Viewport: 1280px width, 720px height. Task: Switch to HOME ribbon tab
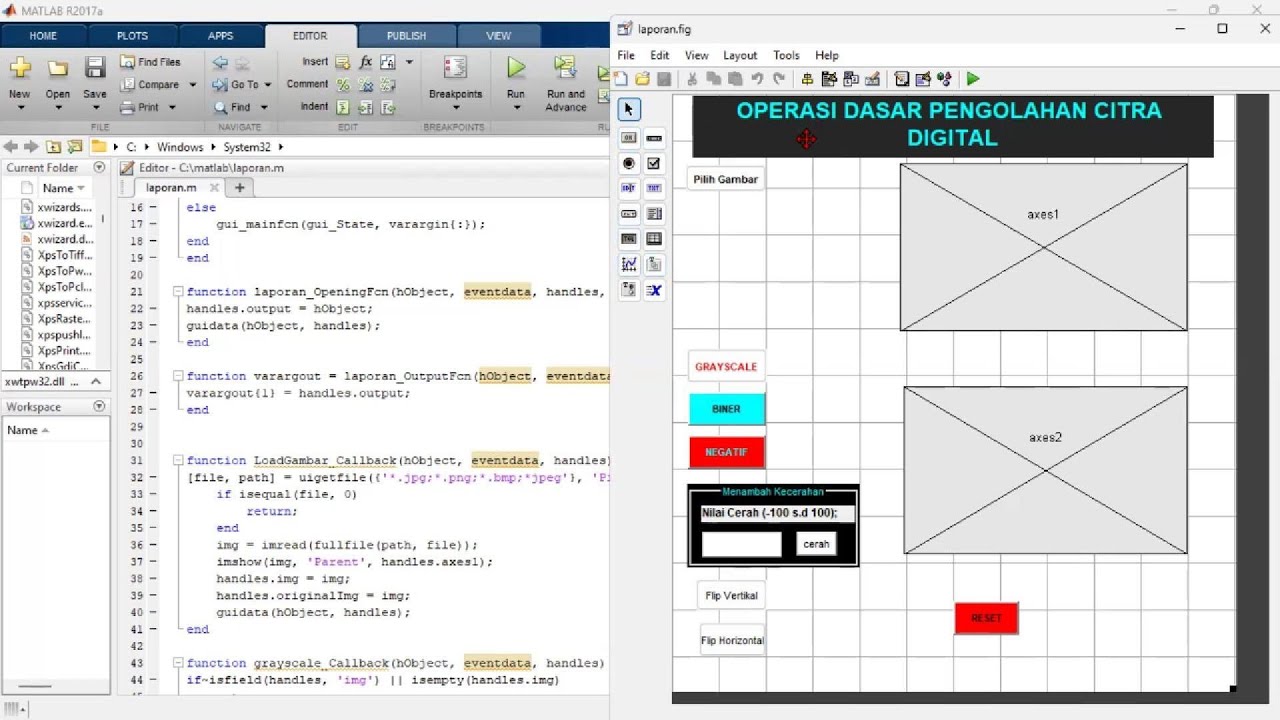[x=43, y=35]
